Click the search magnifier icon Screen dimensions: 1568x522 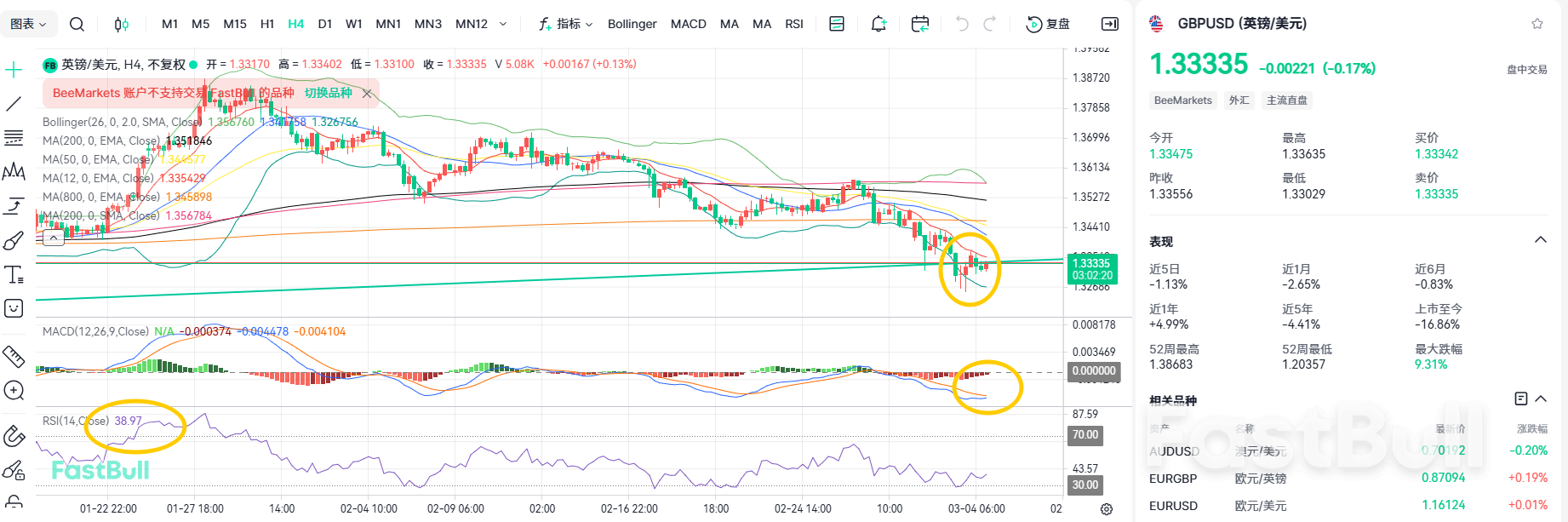[x=77, y=24]
